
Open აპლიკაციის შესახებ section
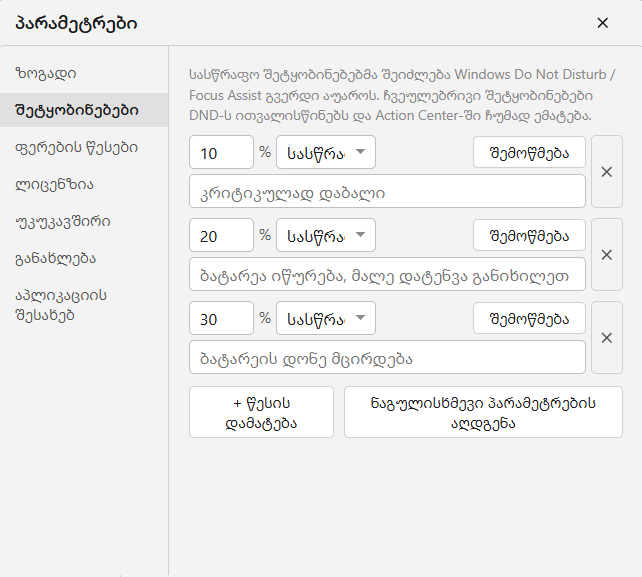[84, 305]
